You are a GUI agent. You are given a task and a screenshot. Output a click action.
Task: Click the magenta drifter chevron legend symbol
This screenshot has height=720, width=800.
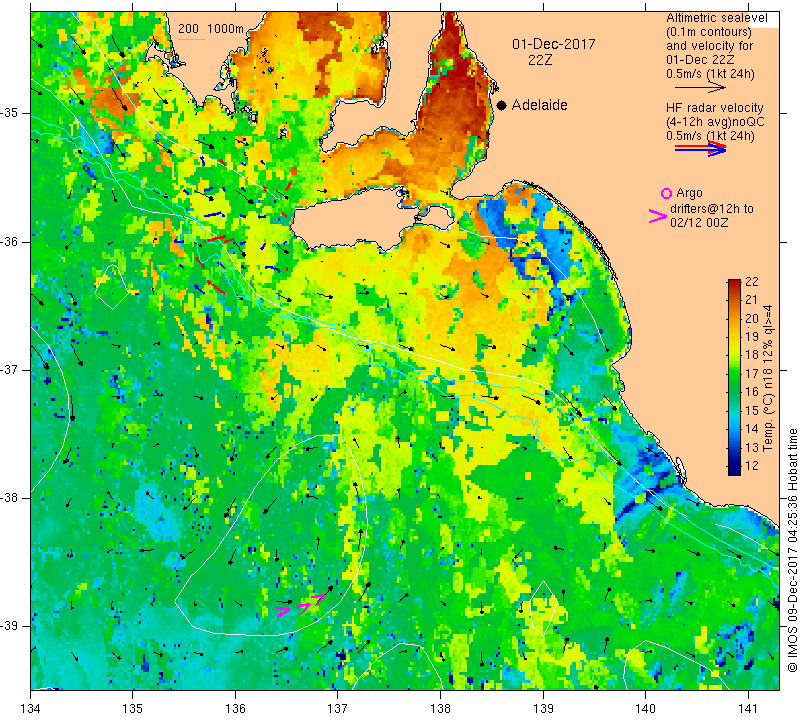[657, 216]
